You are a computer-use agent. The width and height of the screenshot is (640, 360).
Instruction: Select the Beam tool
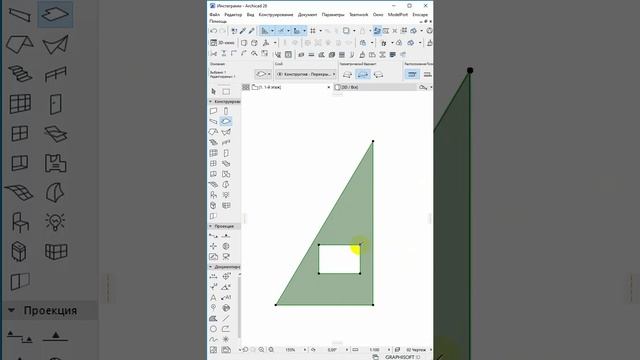213,121
